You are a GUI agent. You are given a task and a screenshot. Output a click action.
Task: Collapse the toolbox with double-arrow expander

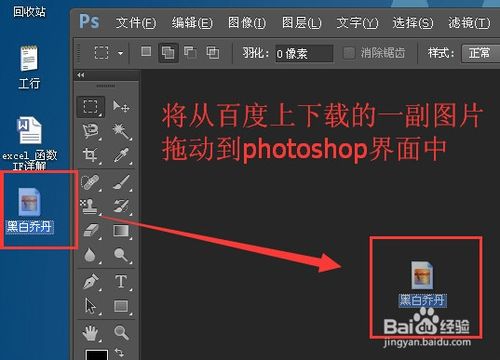[81, 75]
